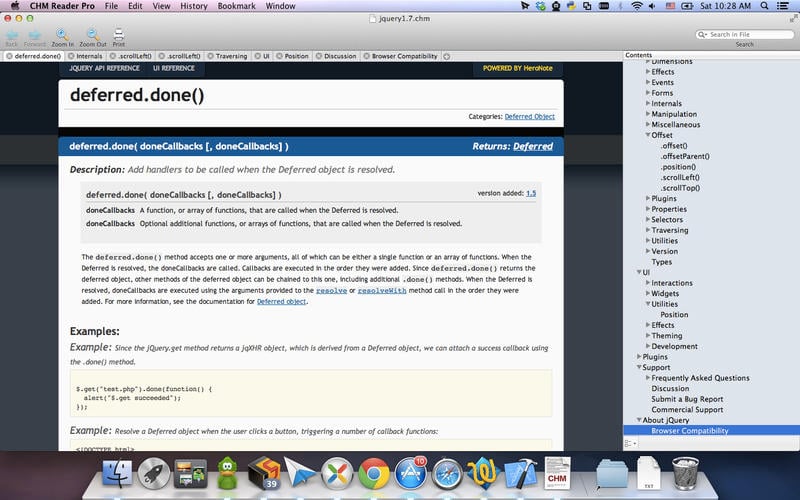Open Launchpad rocket icon in the Dock

(154, 473)
